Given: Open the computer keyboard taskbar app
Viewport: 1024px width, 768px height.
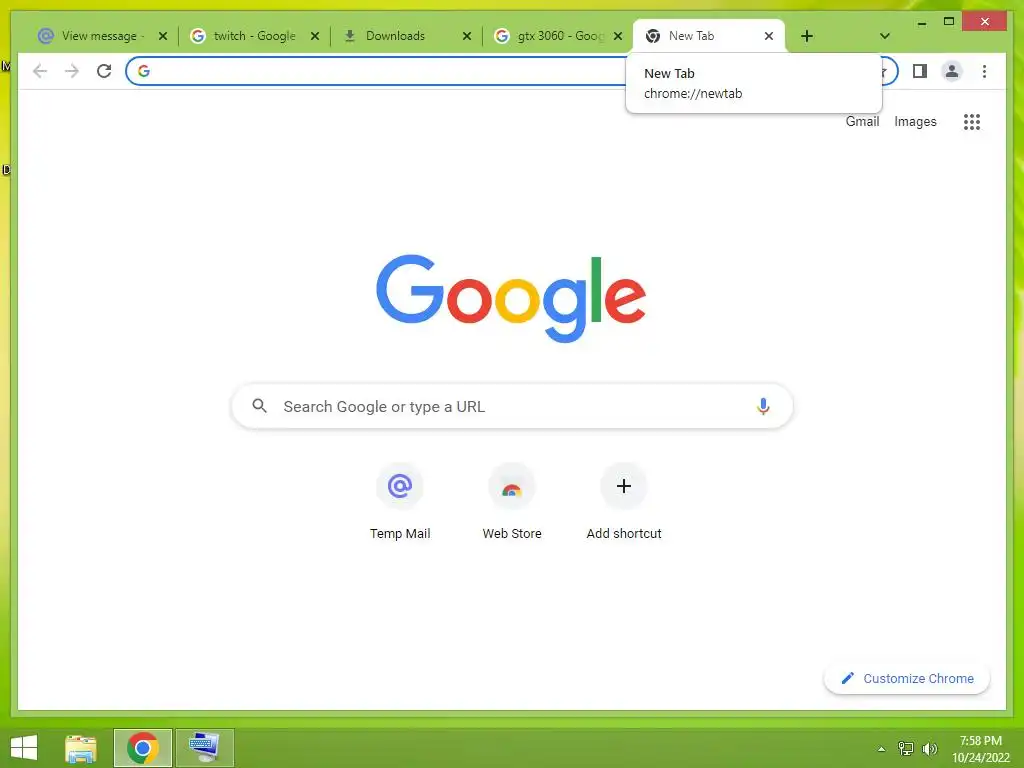Looking at the screenshot, I should tap(204, 748).
